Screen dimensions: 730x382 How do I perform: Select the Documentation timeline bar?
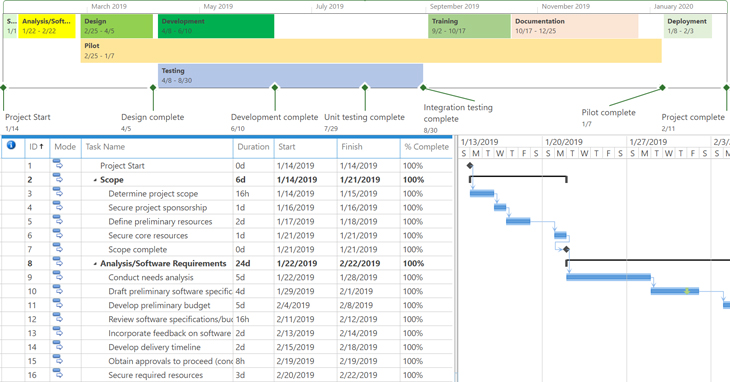[x=575, y=27]
